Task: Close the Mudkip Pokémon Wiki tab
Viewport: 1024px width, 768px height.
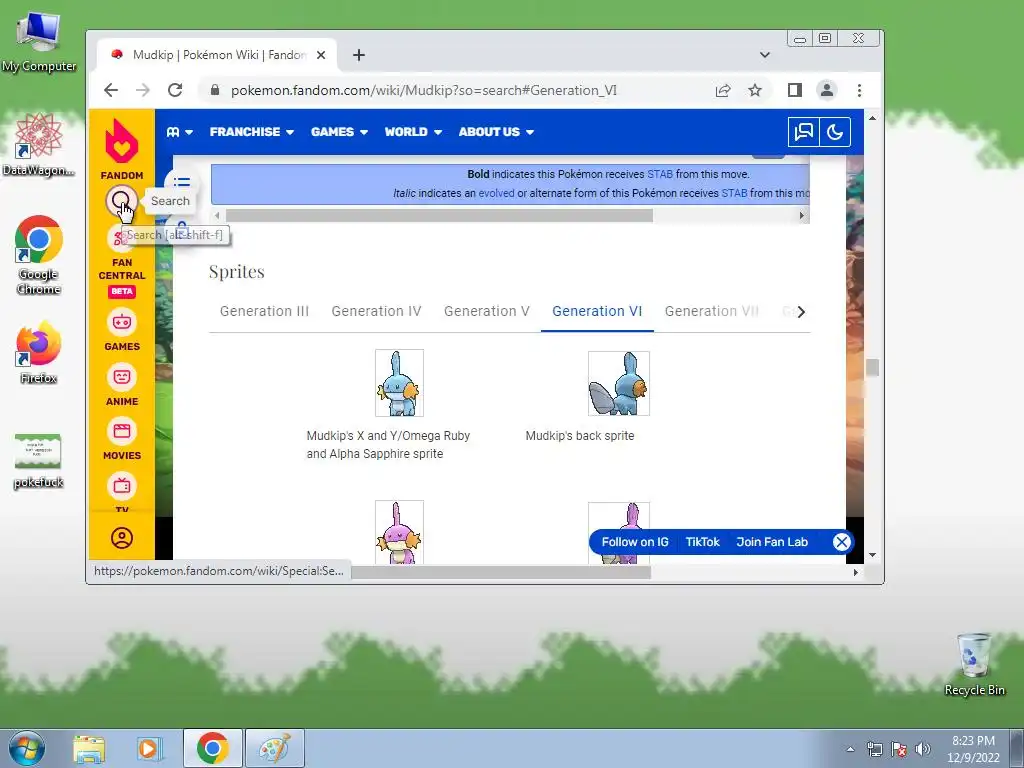Action: 321,55
